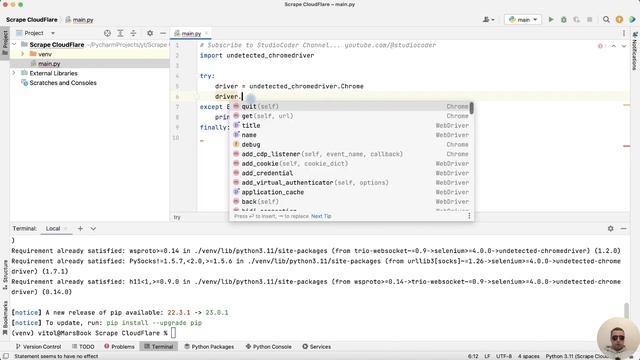Expand External Libraries node
640x360 pixels.
click(x=14, y=73)
